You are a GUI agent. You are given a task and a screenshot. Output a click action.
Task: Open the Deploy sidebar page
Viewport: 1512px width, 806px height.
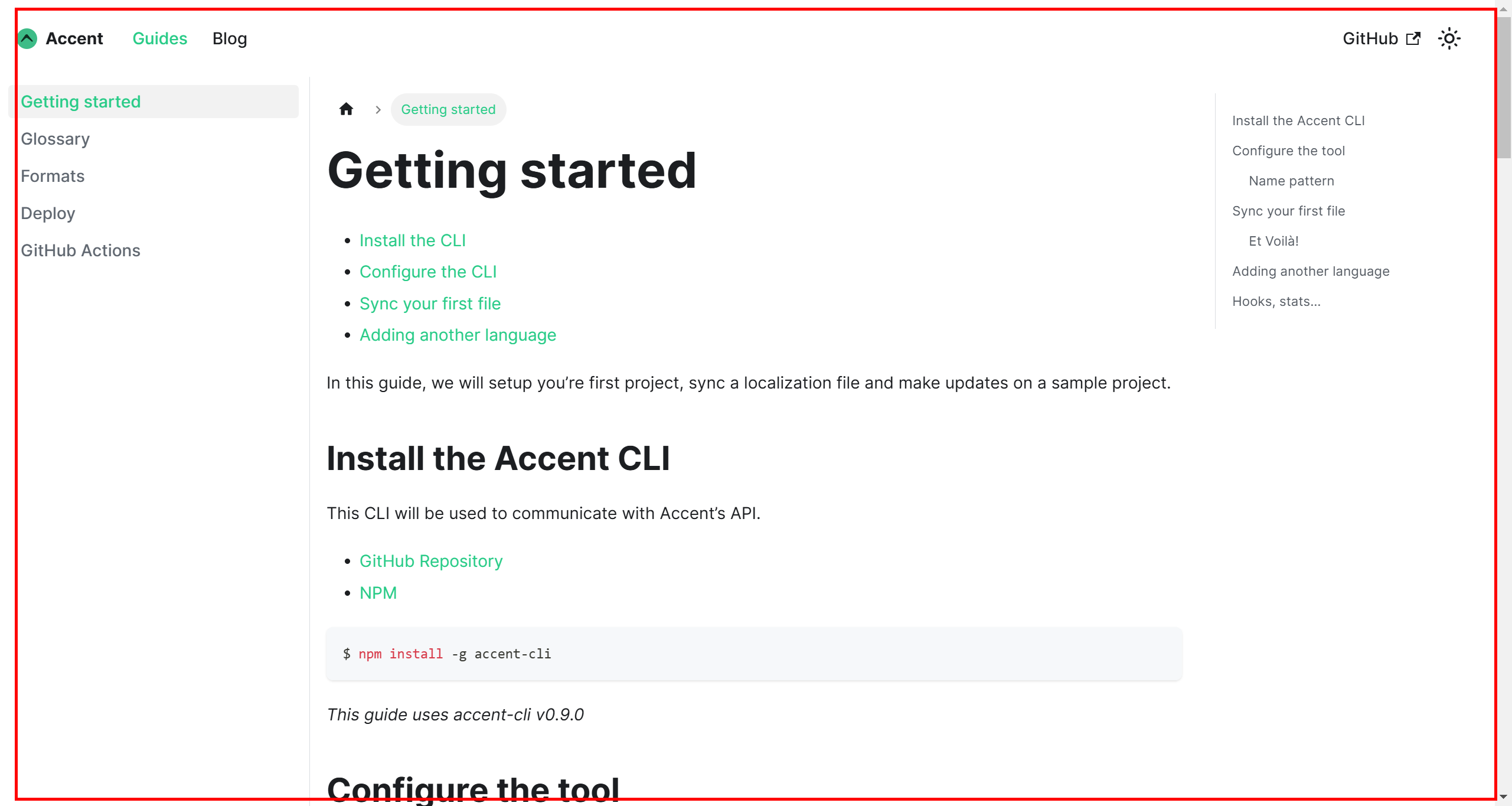(x=48, y=214)
